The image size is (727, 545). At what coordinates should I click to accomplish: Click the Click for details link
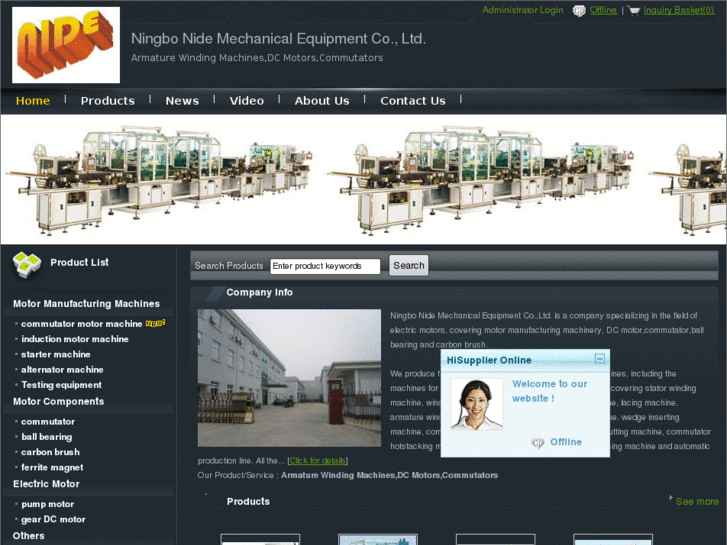click(318, 461)
